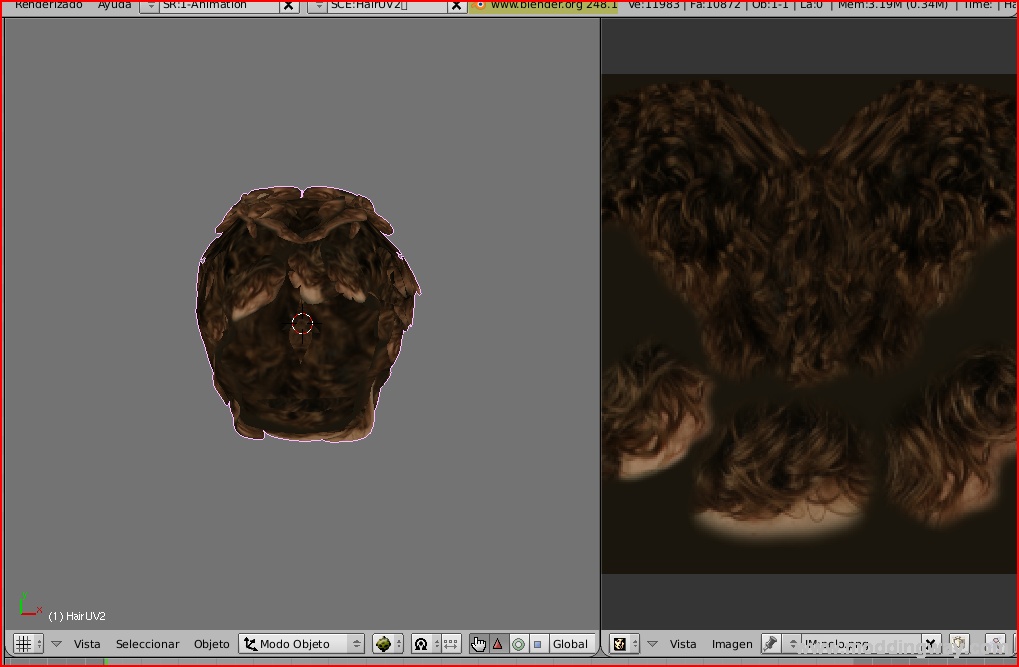Open the Objeto menu
This screenshot has width=1019, height=667.
(211, 644)
